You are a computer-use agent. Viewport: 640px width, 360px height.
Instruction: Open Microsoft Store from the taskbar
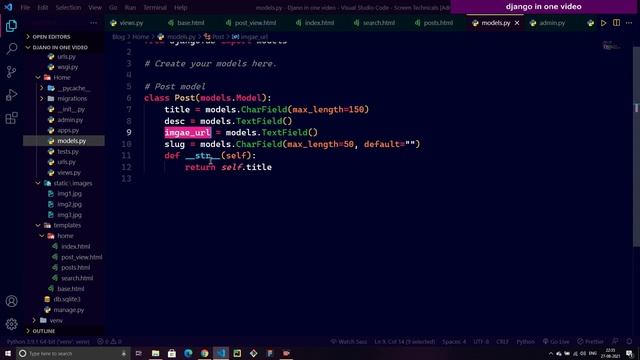(x=172, y=353)
